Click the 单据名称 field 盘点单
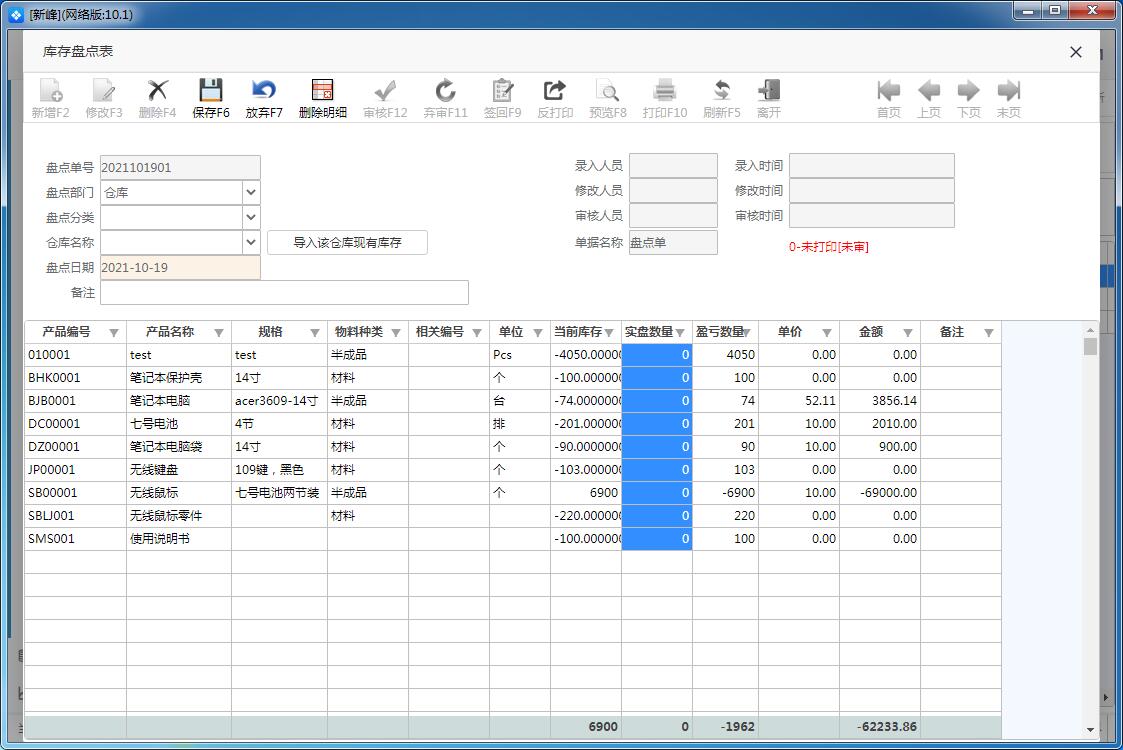1123x750 pixels. [x=673, y=242]
